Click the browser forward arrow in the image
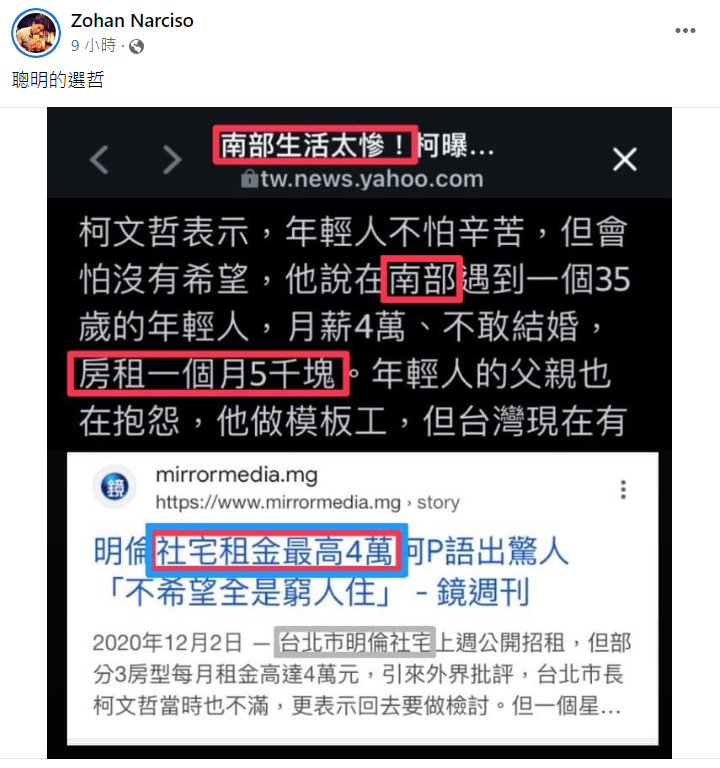 (x=172, y=159)
